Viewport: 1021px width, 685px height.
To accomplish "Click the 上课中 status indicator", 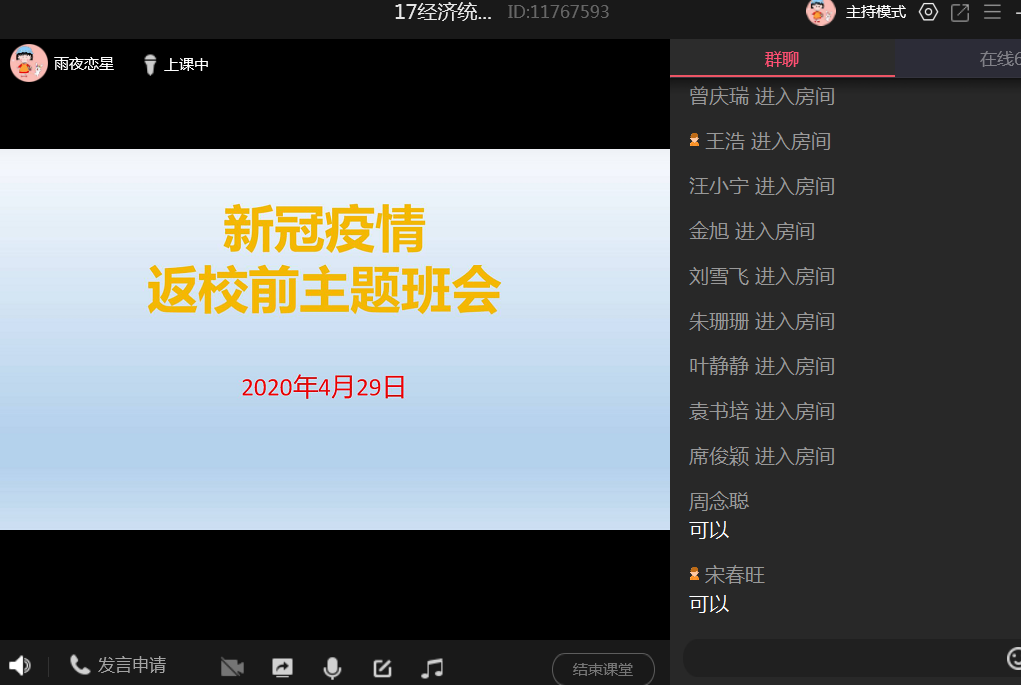I will [176, 65].
